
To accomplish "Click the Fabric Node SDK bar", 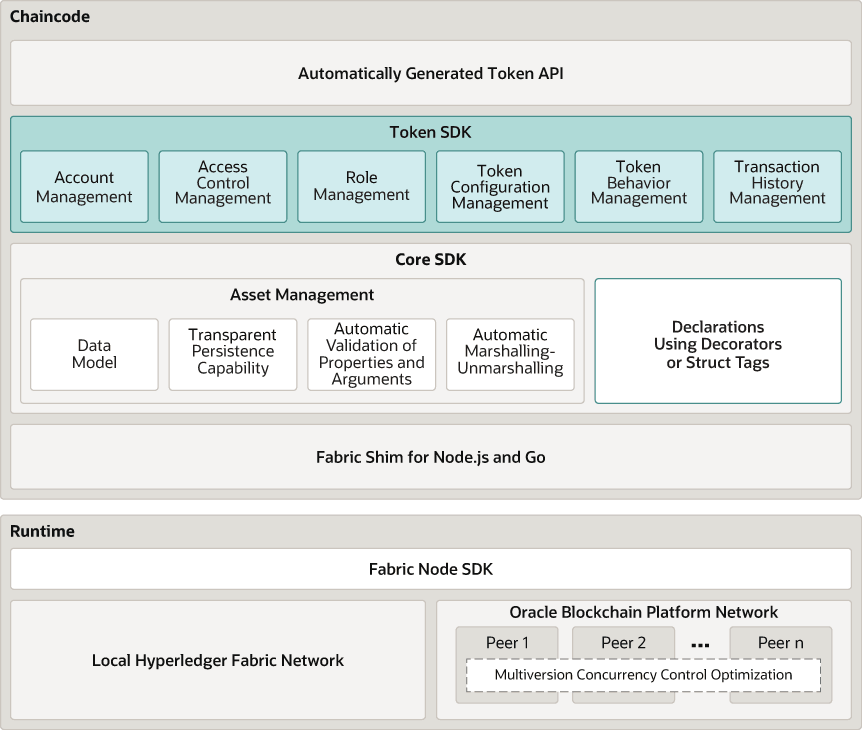I will tap(430, 569).
